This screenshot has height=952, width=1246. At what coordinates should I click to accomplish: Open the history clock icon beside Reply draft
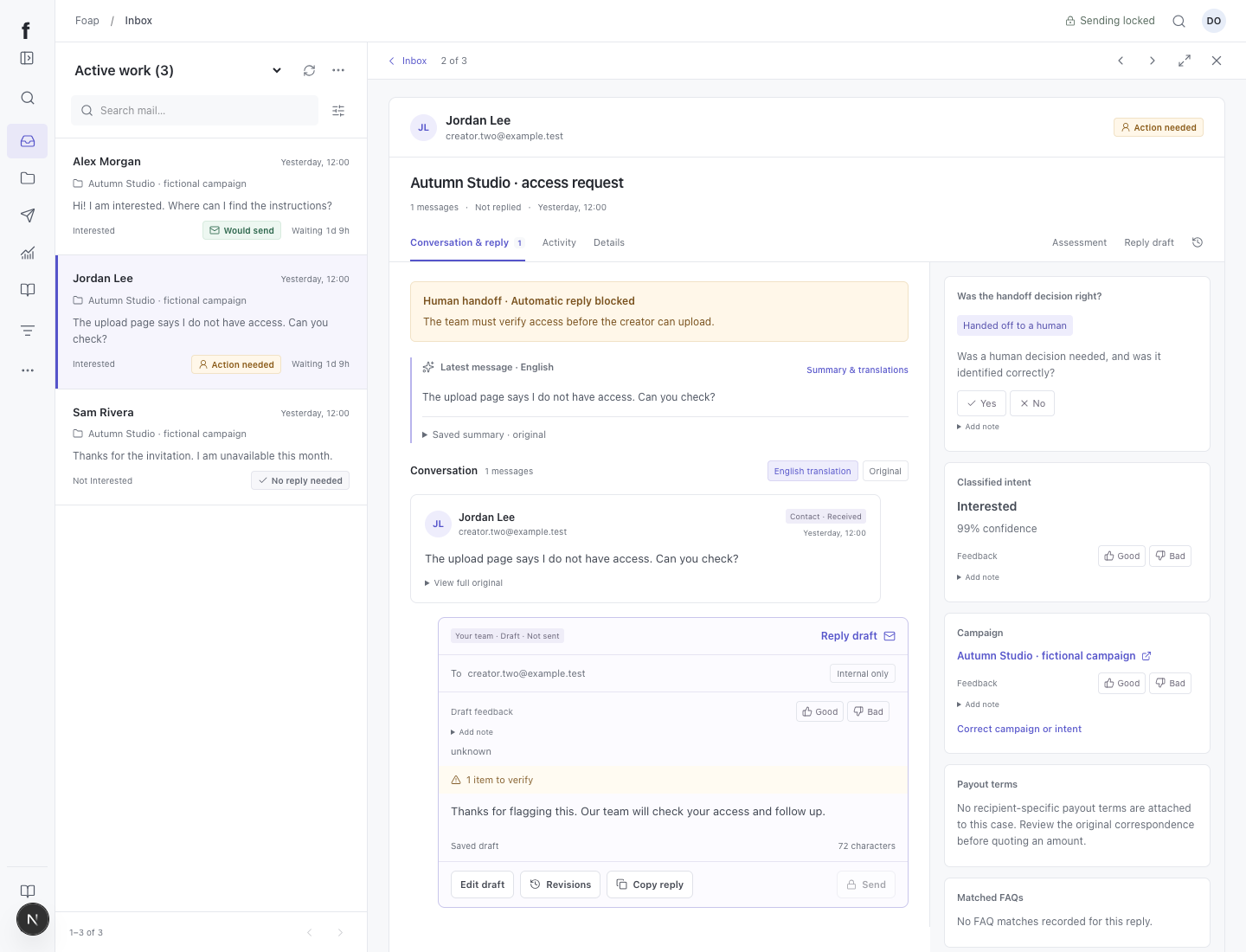1198,242
